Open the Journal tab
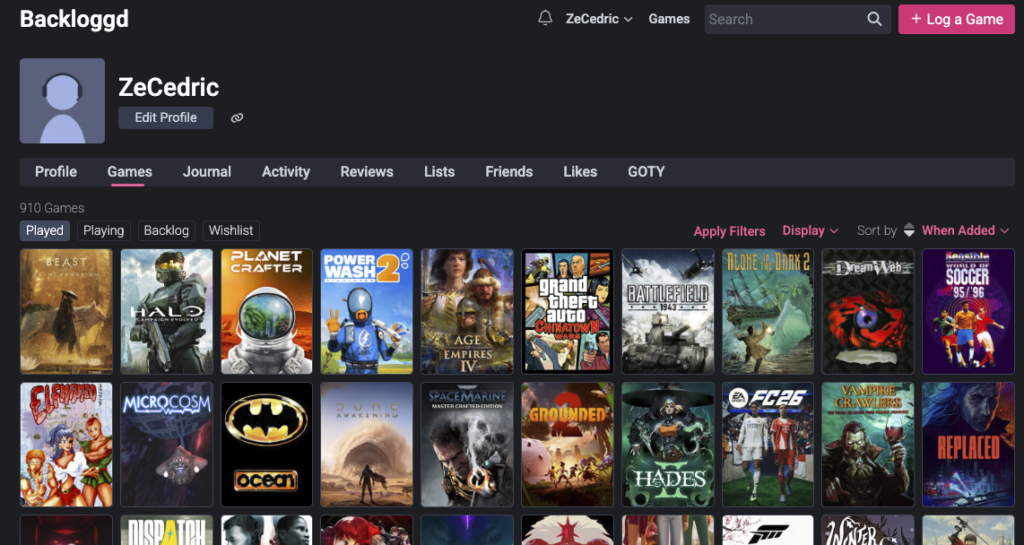1024x545 pixels. tap(207, 172)
